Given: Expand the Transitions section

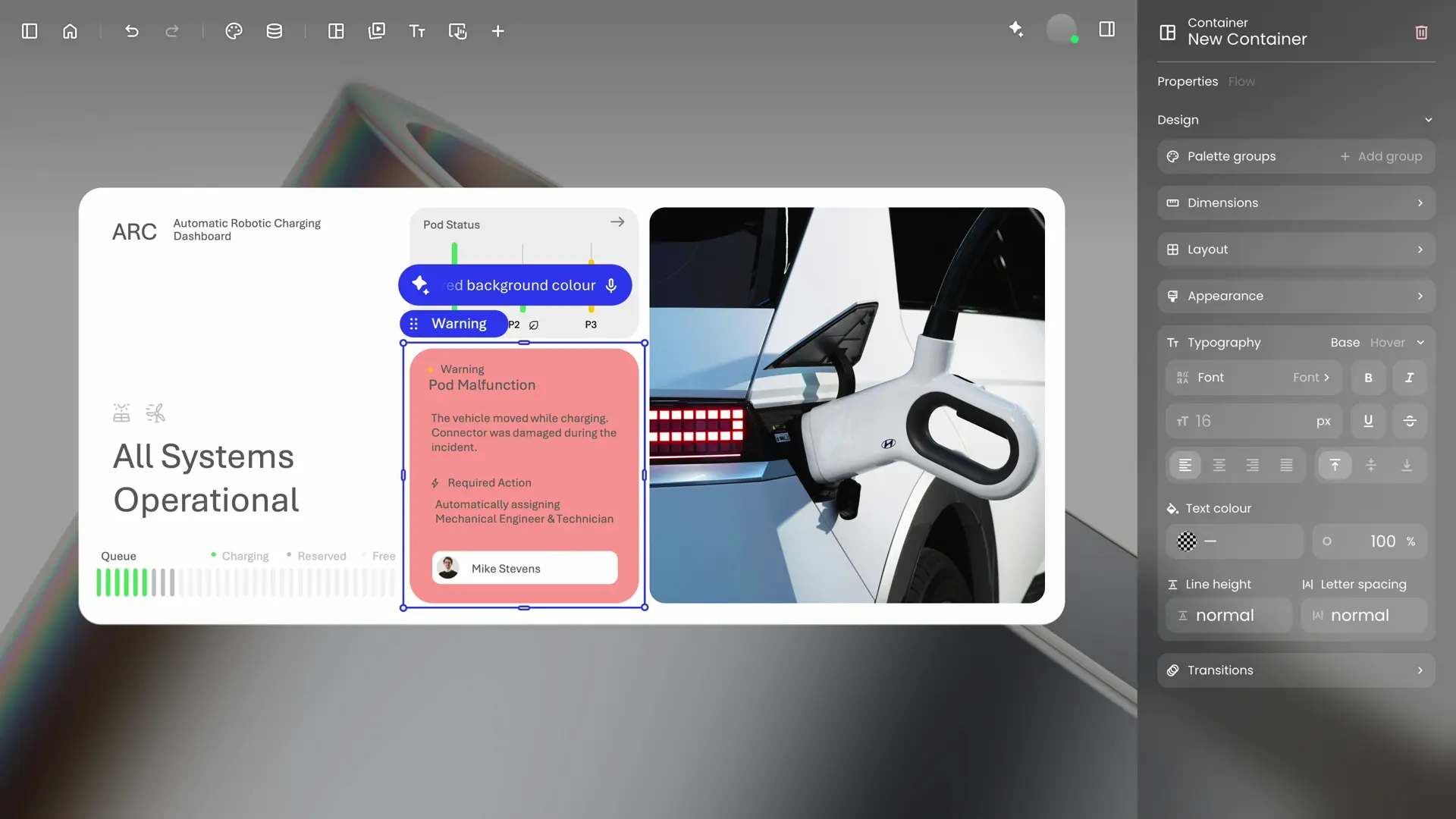Looking at the screenshot, I should pos(1296,670).
